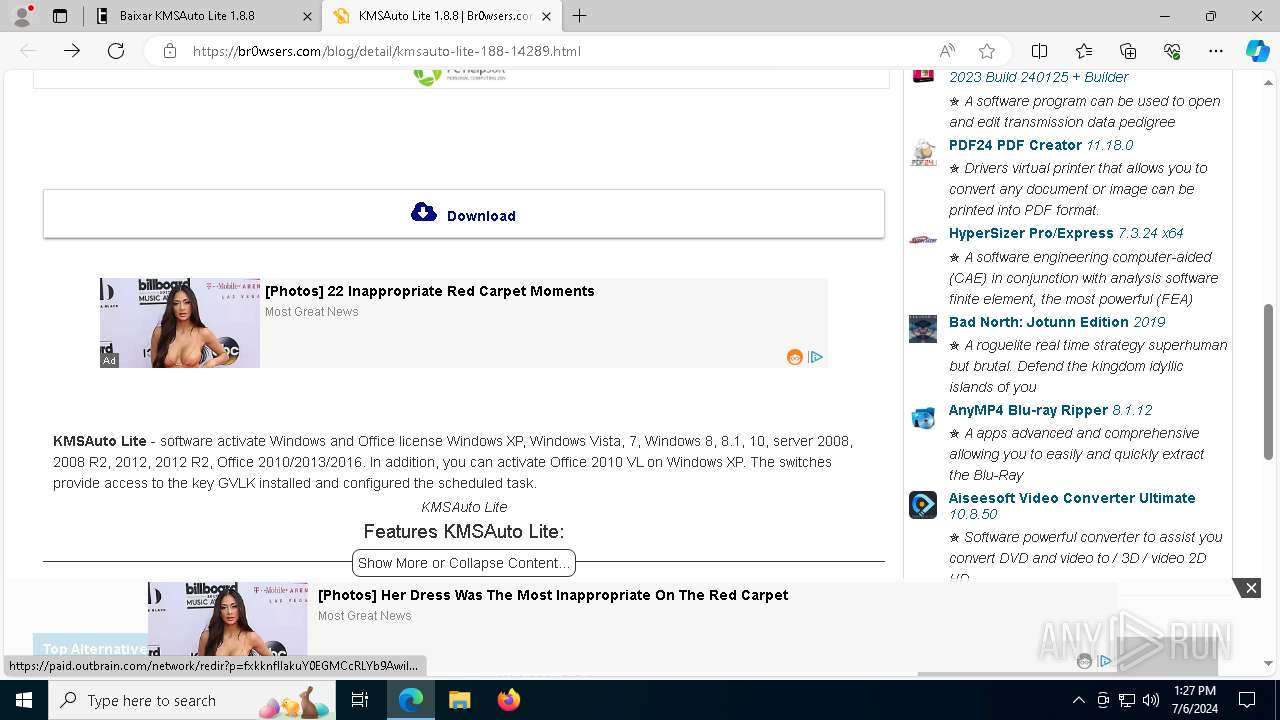Open Task View on taskbar
This screenshot has height=720, width=1280.
360,700
